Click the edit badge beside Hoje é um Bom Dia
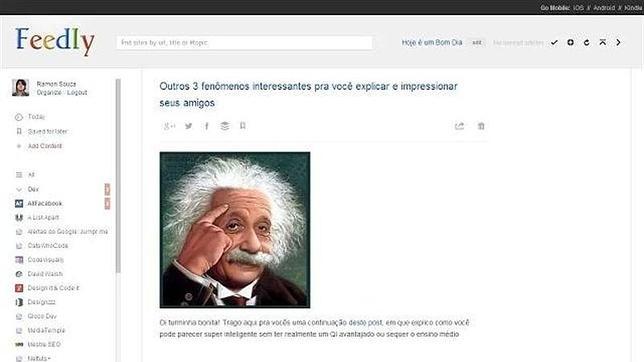The image size is (644, 362). [x=476, y=42]
